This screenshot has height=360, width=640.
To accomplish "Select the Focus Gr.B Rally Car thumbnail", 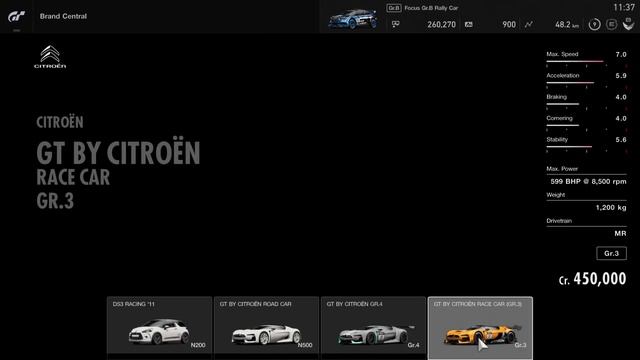I will [x=353, y=19].
